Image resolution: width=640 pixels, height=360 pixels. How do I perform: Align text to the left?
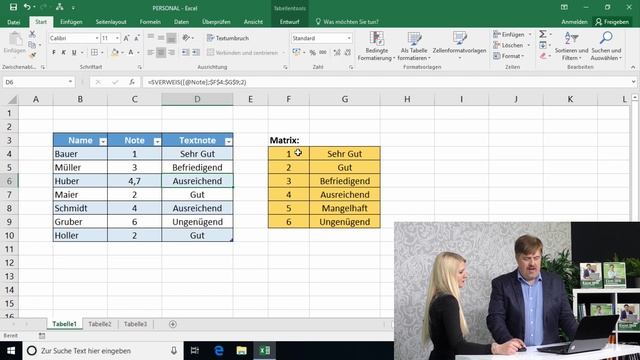point(151,52)
